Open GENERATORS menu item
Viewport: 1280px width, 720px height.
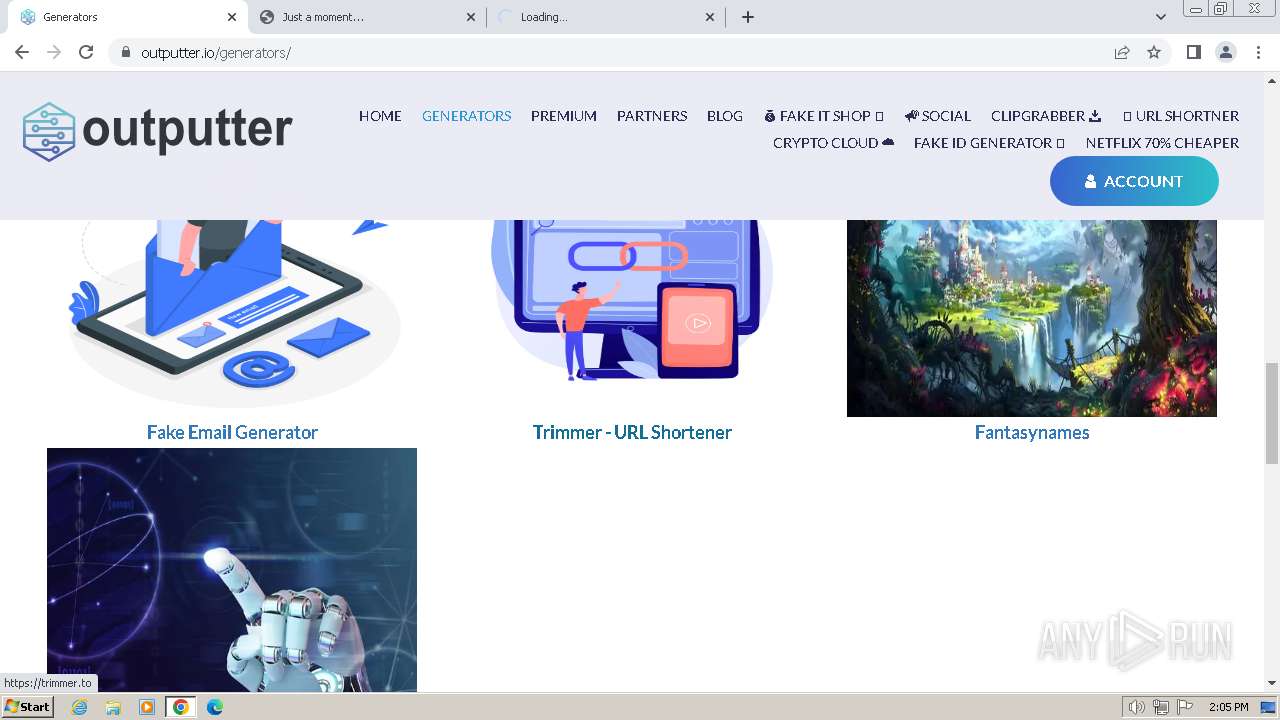[466, 116]
